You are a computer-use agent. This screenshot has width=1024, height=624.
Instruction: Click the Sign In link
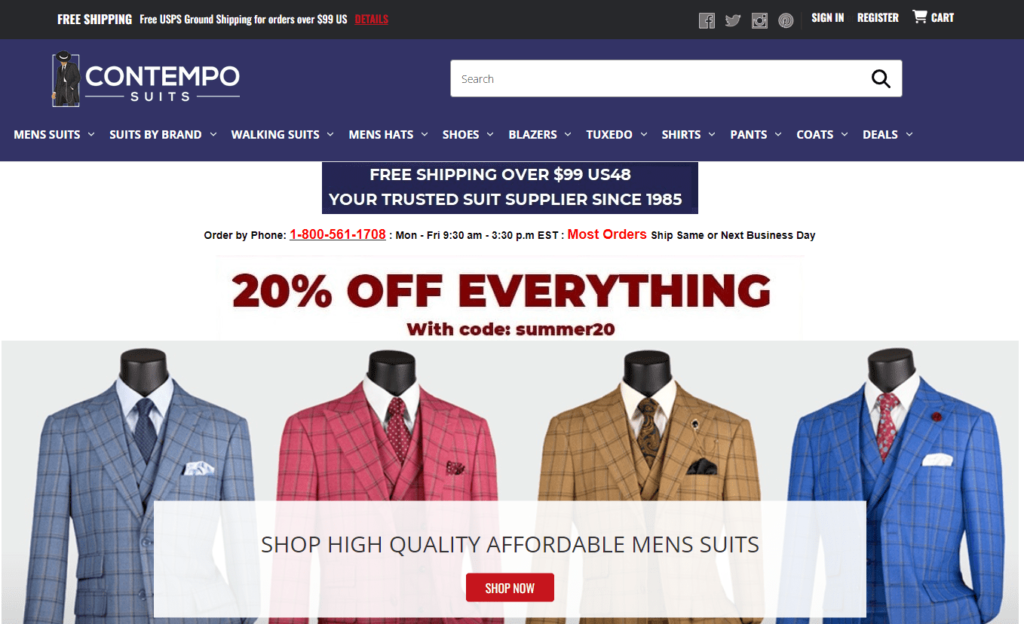click(x=827, y=18)
